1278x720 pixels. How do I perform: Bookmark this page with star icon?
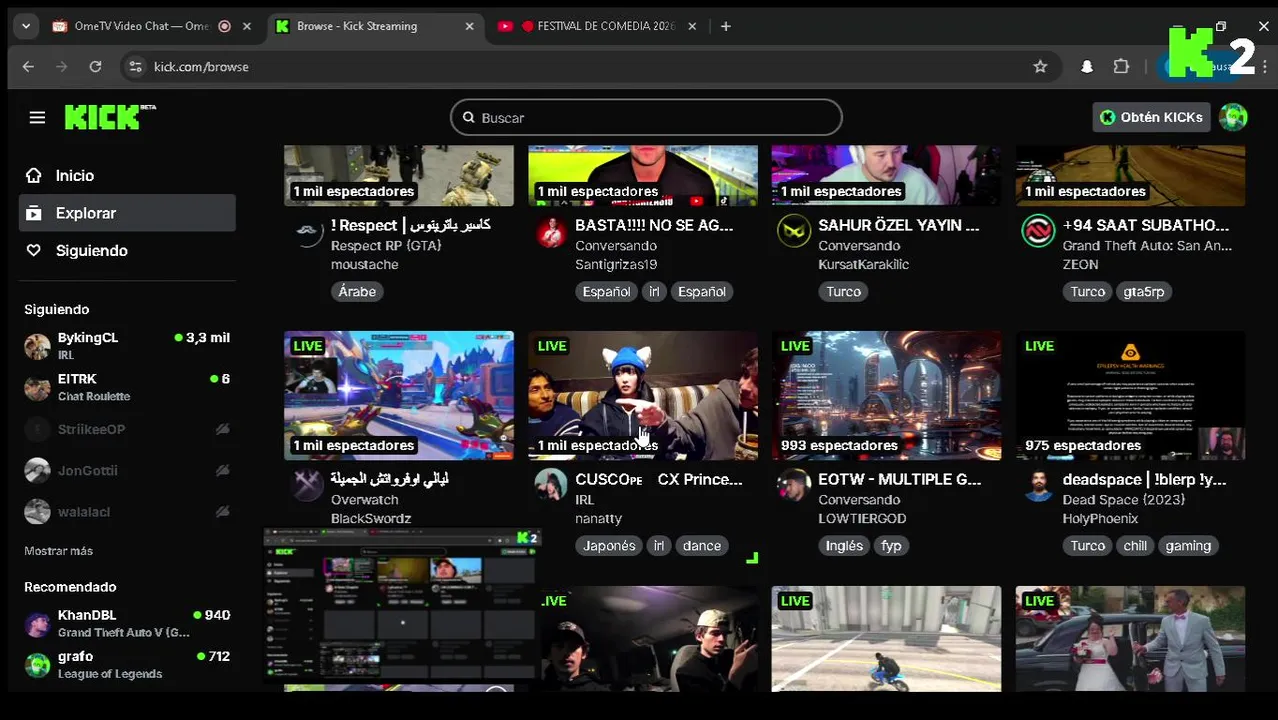(1040, 66)
